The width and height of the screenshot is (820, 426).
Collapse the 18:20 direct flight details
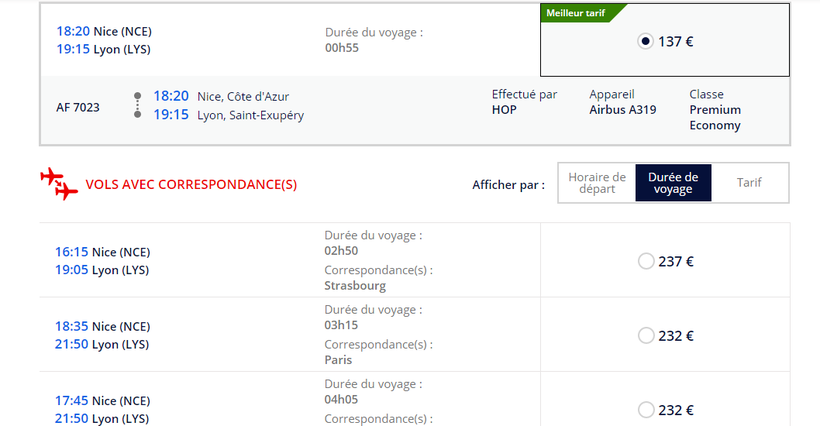[x=103, y=40]
